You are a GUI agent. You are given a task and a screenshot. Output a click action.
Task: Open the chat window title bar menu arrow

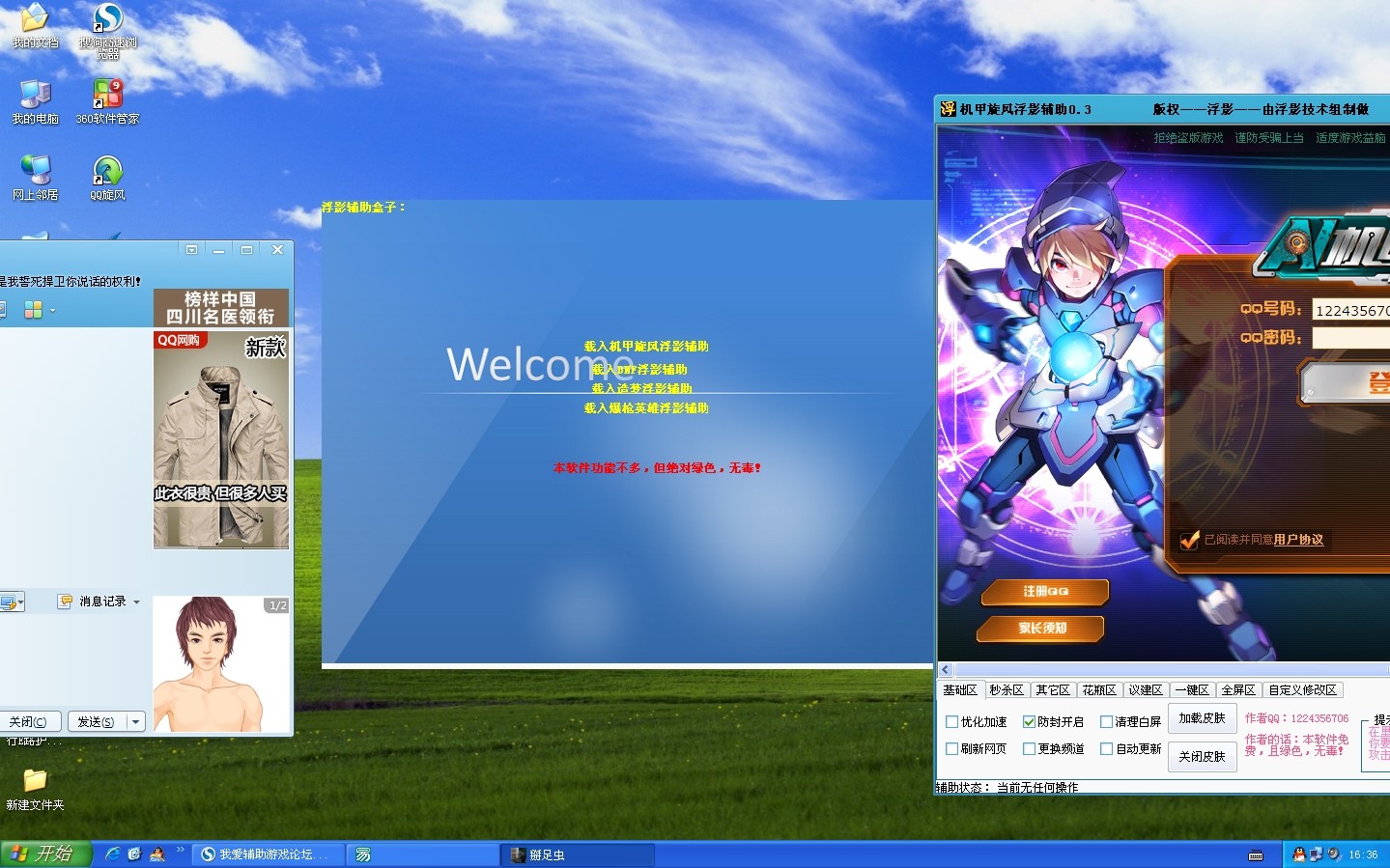coord(191,250)
